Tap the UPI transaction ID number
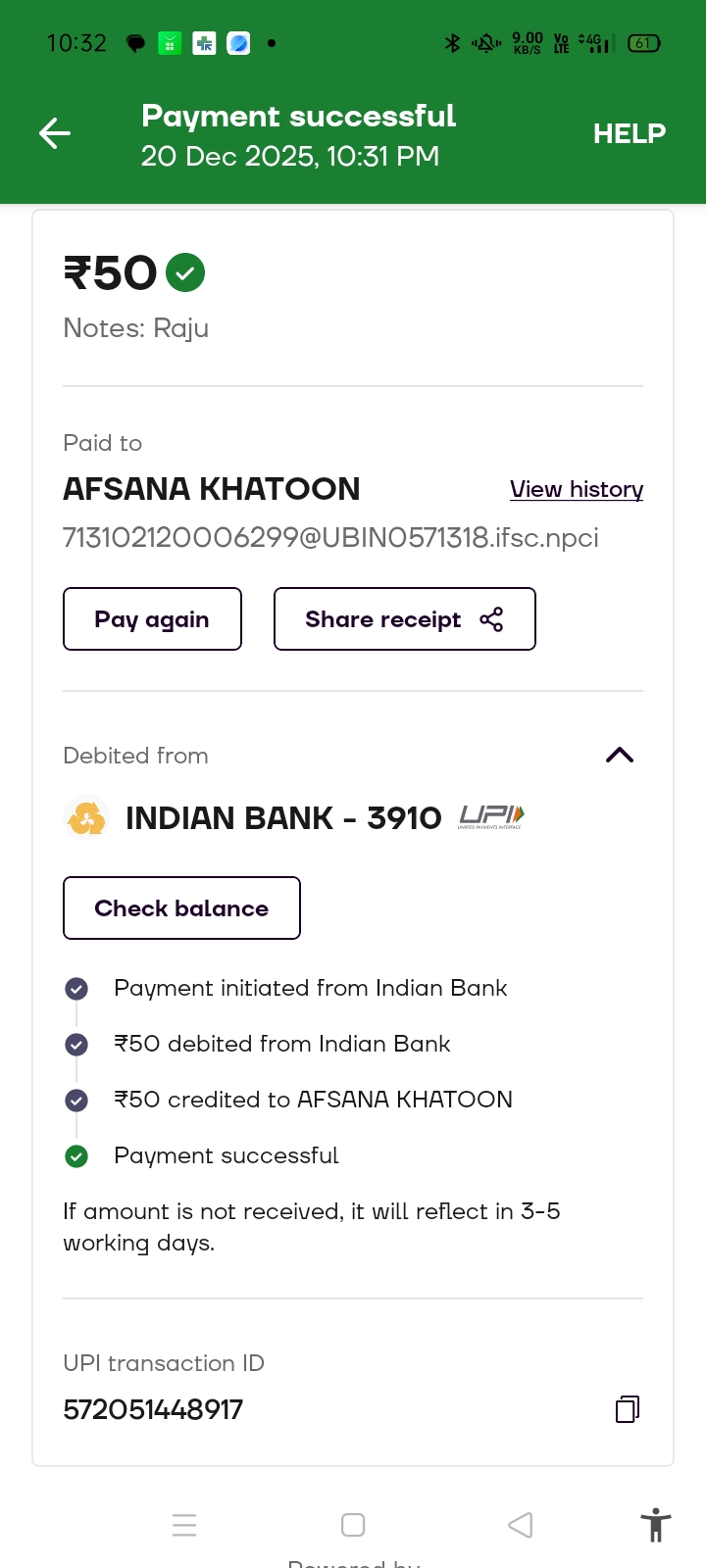The image size is (706, 1568). click(x=153, y=1409)
